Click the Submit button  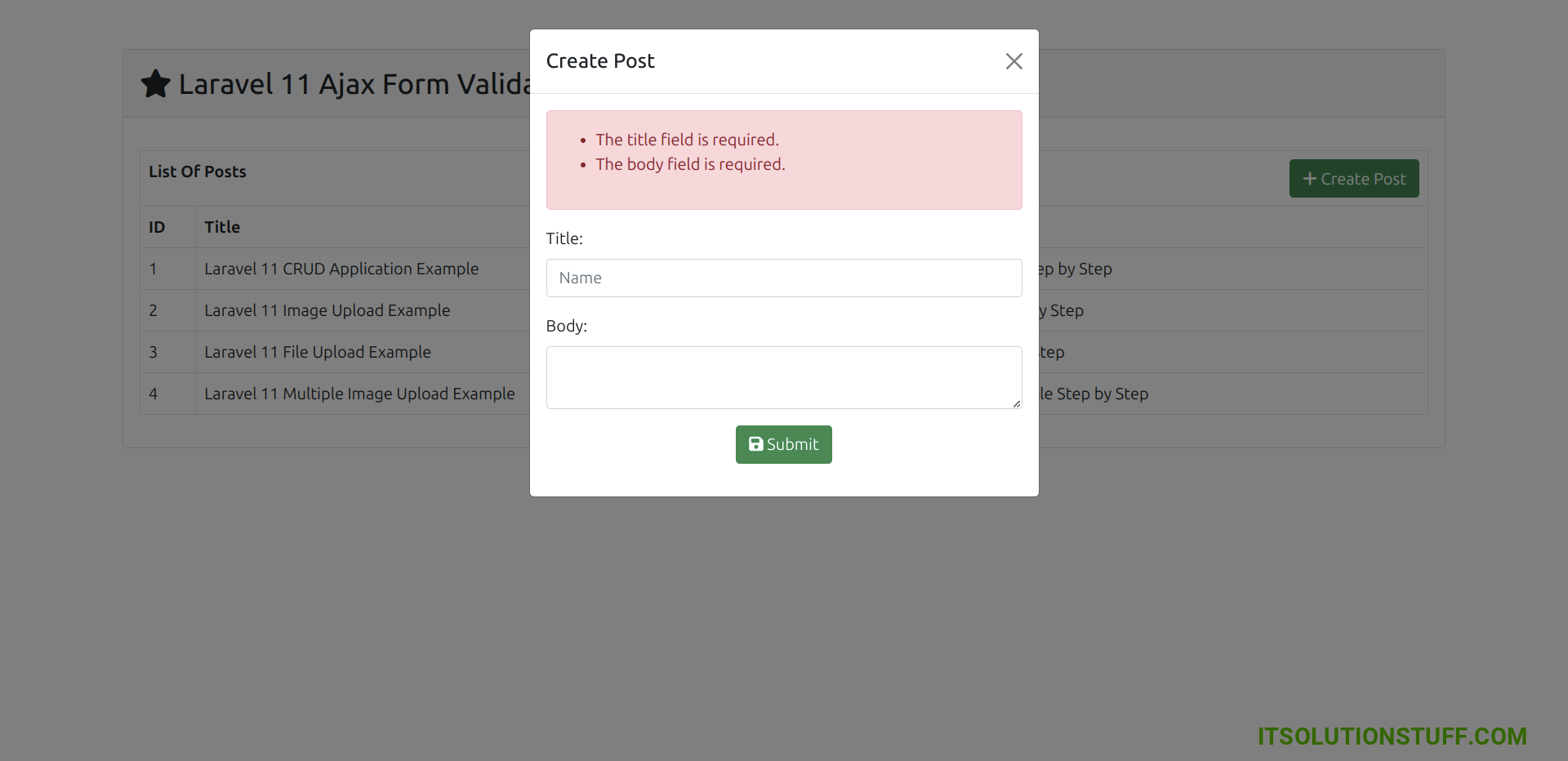click(783, 444)
